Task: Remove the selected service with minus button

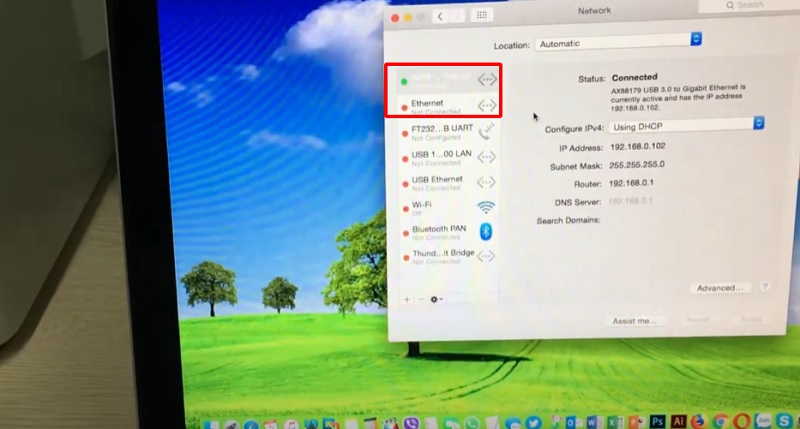Action: pos(421,299)
